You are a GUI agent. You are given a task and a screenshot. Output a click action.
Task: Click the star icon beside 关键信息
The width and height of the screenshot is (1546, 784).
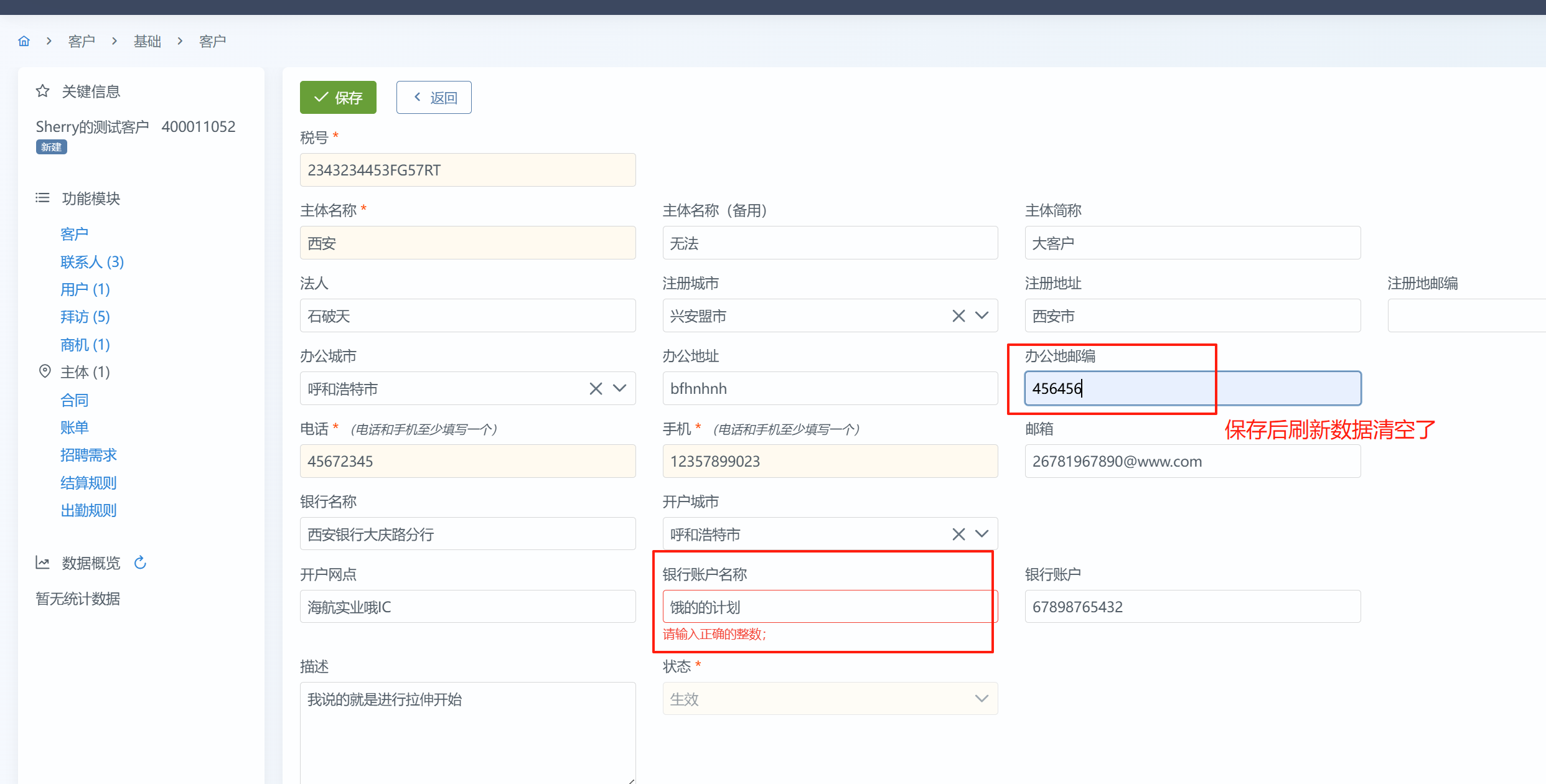pyautogui.click(x=42, y=91)
